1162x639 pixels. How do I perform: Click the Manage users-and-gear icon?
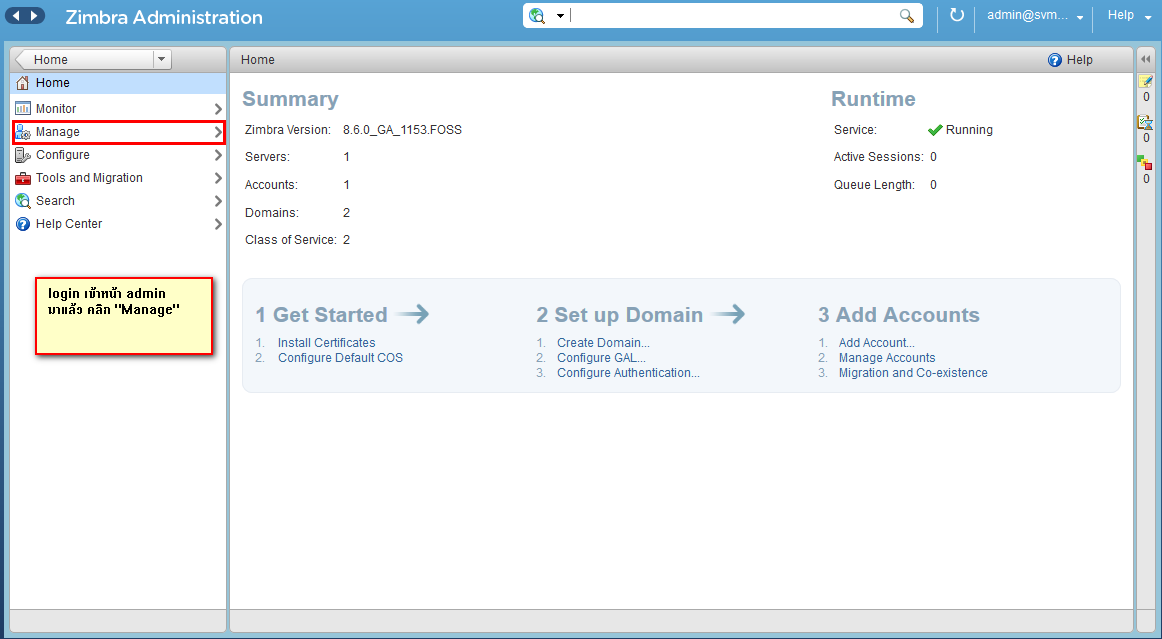tap(23, 132)
